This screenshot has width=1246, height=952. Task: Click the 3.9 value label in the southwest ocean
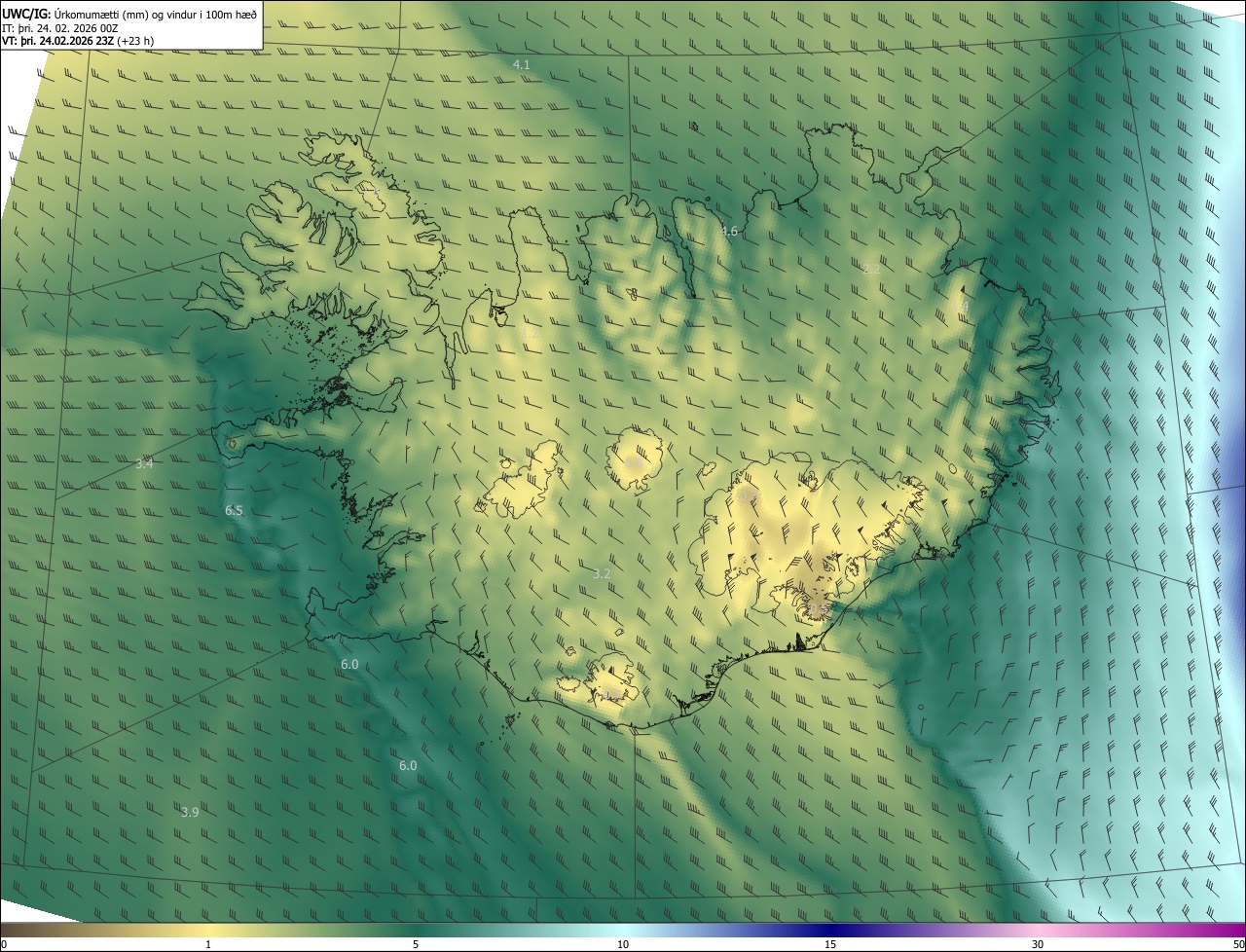(190, 812)
